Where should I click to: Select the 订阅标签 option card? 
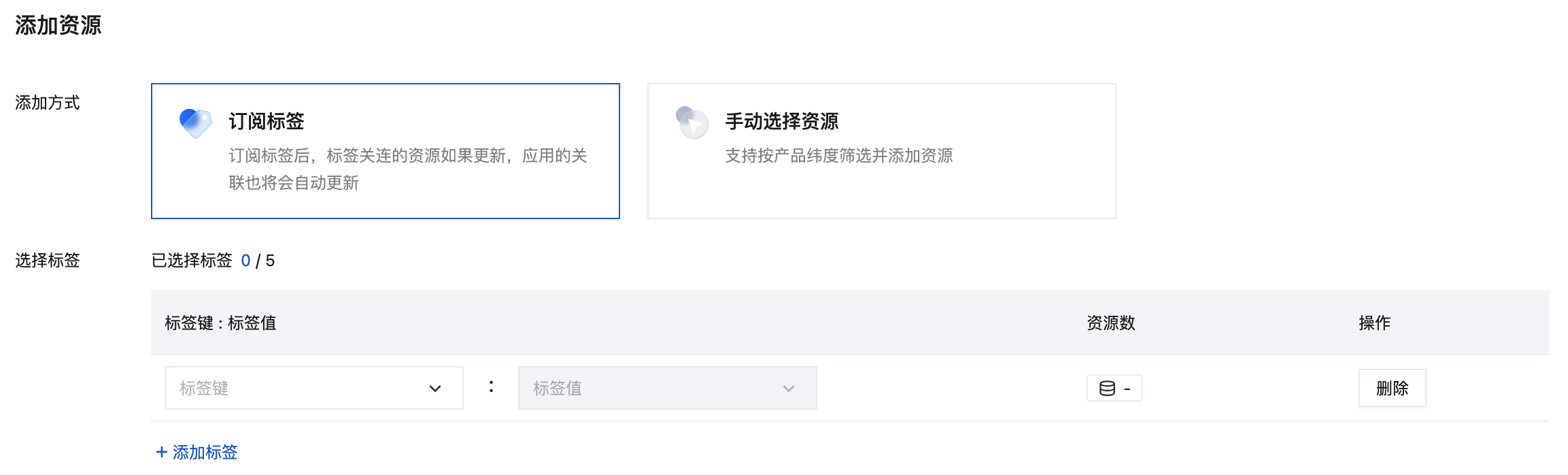(386, 151)
